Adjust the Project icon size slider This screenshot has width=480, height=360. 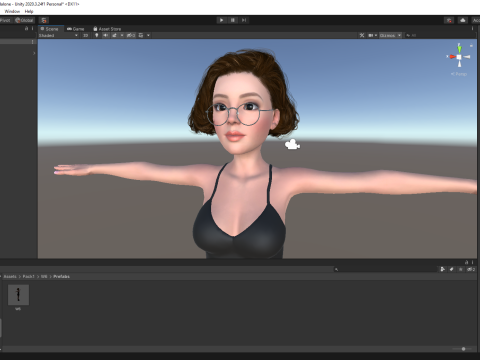(463, 349)
